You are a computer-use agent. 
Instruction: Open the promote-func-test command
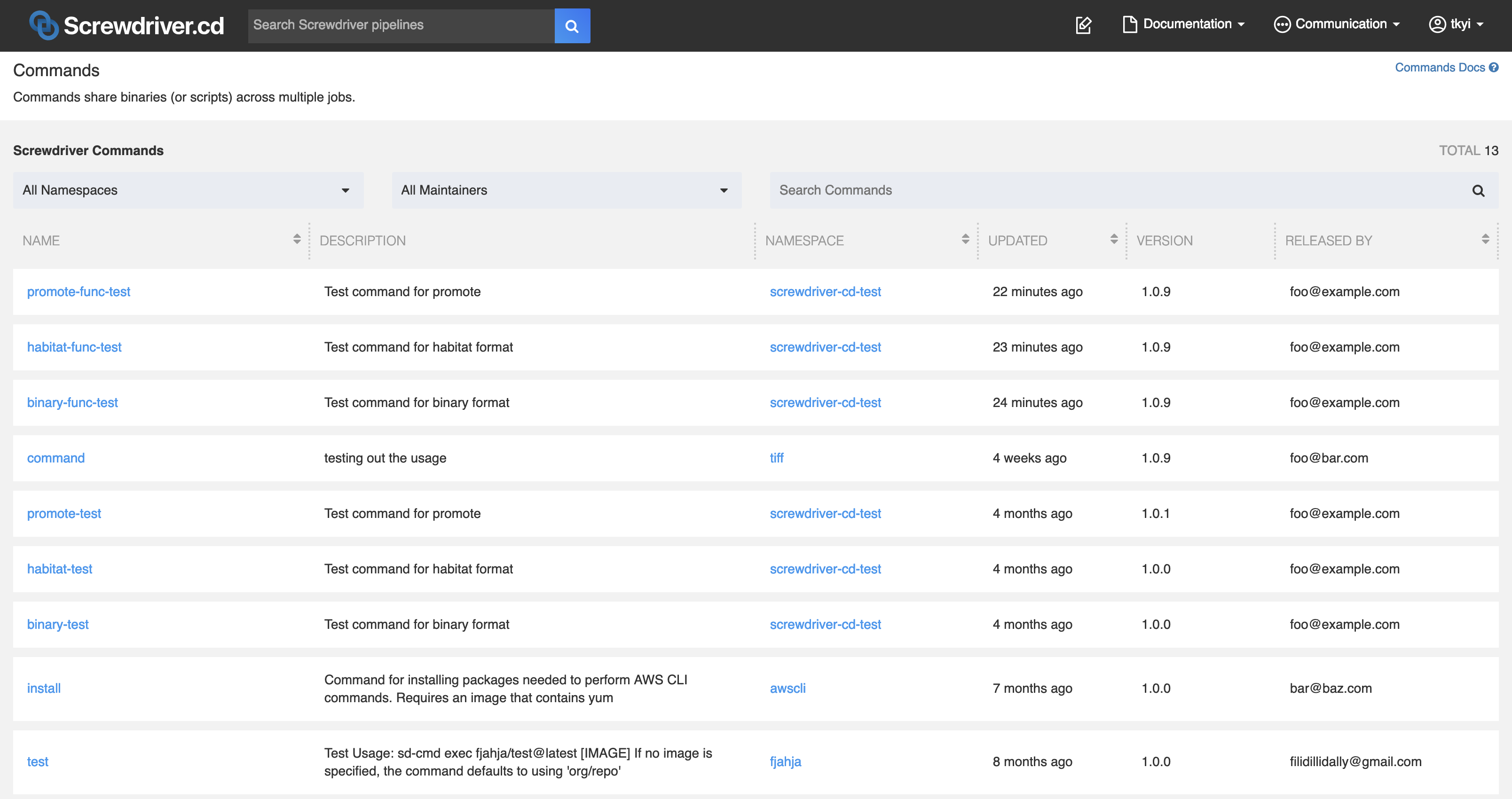[79, 291]
